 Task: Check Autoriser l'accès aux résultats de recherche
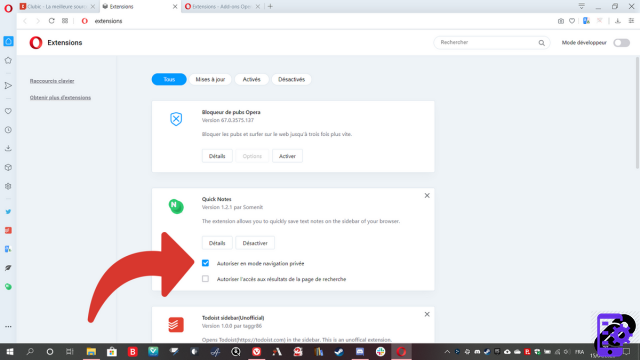205,279
